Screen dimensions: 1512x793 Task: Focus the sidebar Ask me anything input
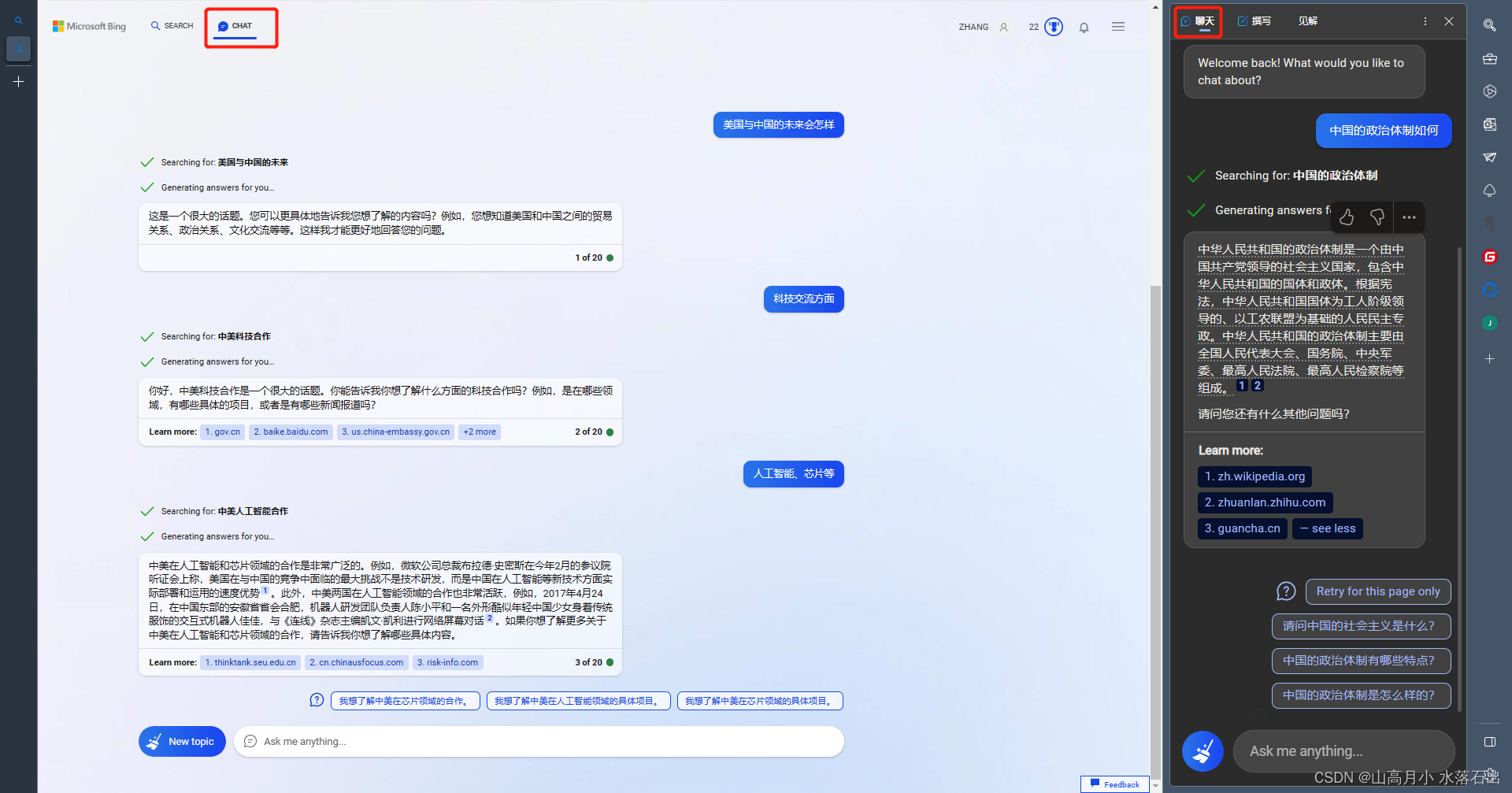point(1343,751)
